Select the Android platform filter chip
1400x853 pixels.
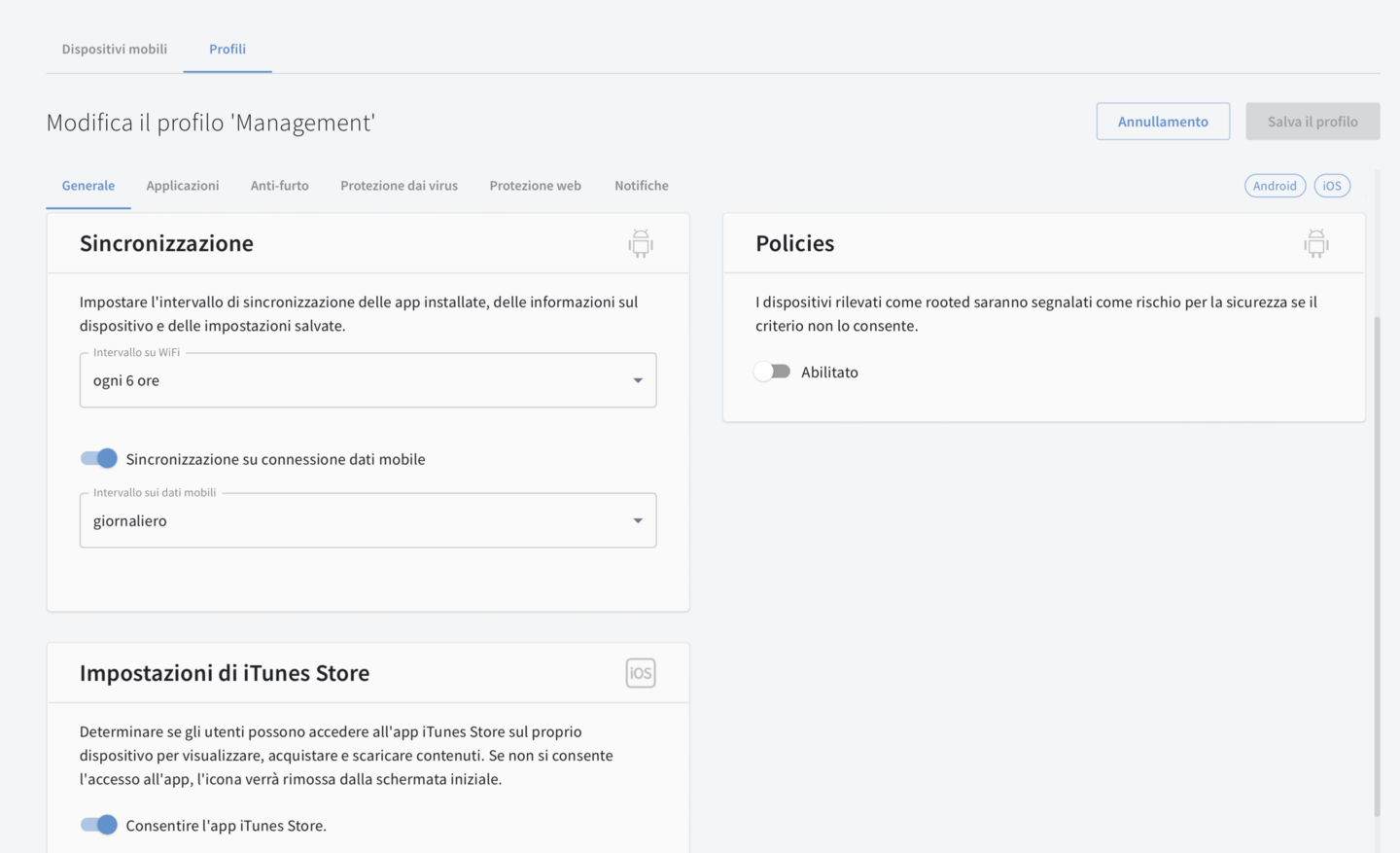(1274, 186)
